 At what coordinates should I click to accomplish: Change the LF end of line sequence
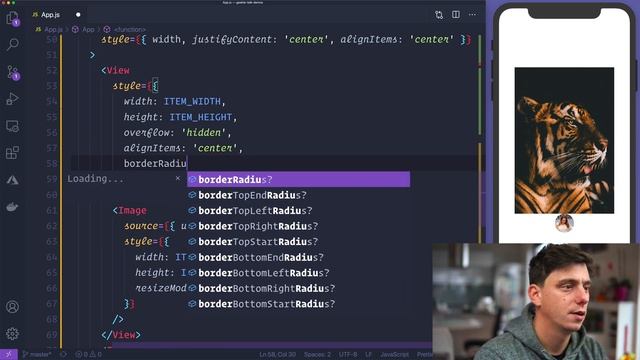click(x=368, y=354)
